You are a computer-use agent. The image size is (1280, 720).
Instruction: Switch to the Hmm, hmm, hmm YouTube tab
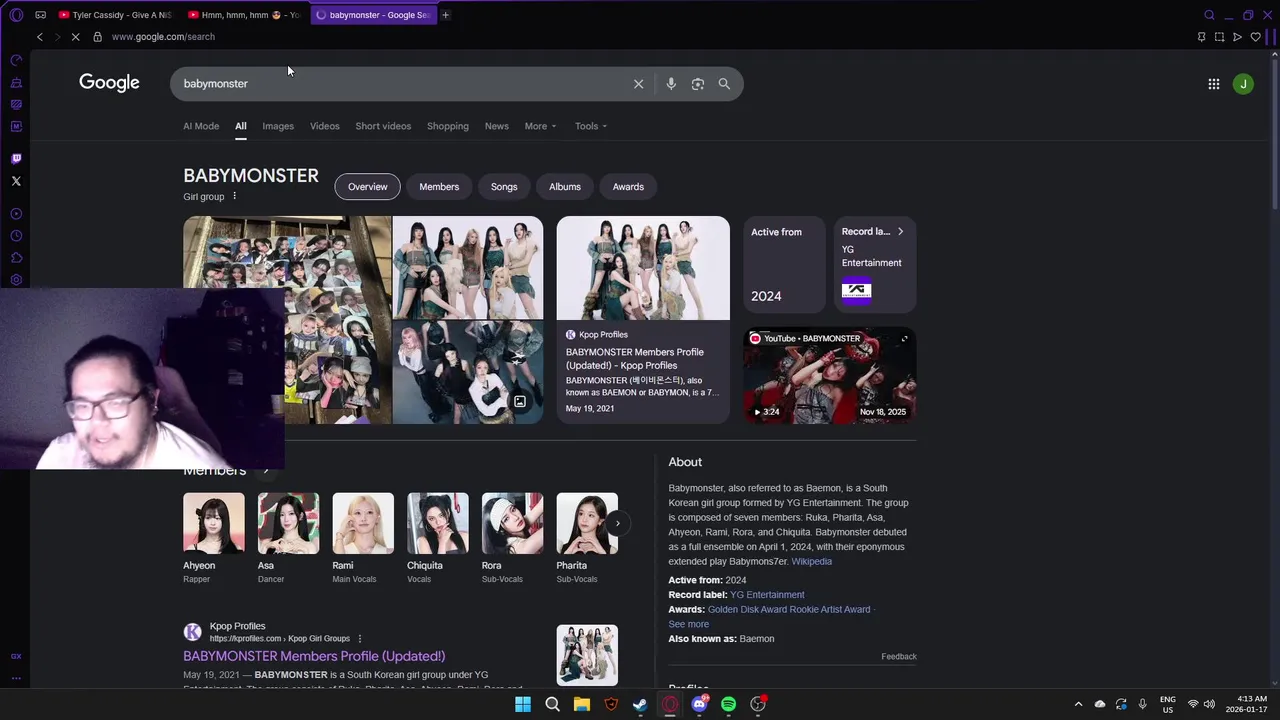(244, 15)
